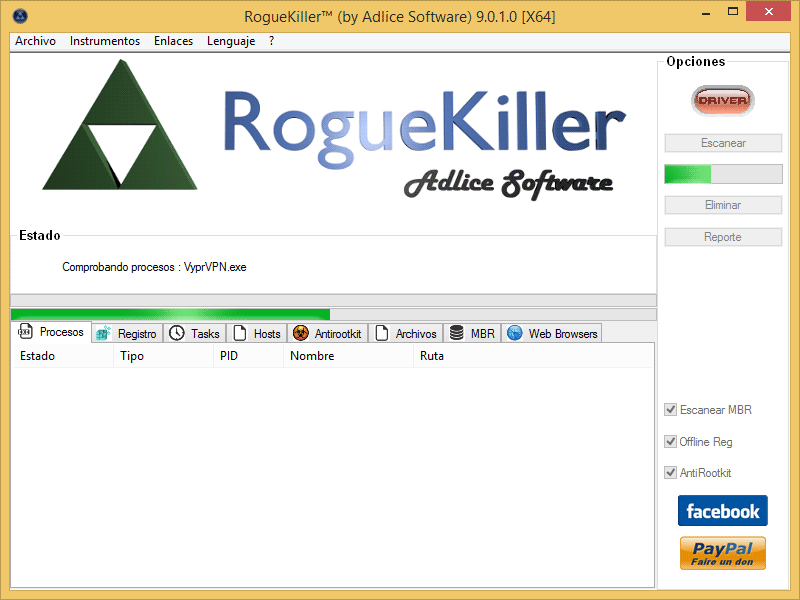The height and width of the screenshot is (600, 800).
Task: Sort by the Ruta column header
Action: [x=533, y=356]
